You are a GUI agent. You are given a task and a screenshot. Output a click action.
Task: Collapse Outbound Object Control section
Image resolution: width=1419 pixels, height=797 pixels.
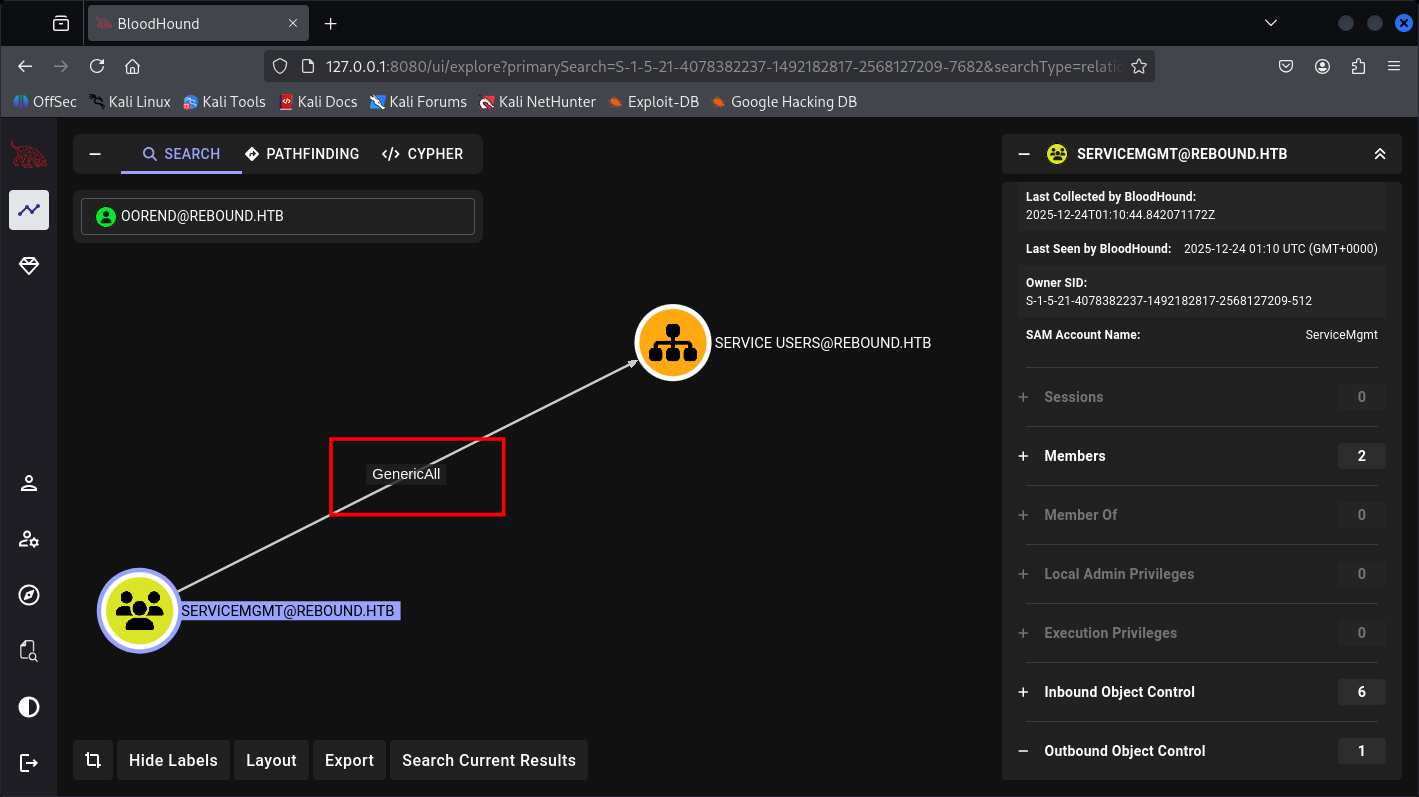[1023, 751]
